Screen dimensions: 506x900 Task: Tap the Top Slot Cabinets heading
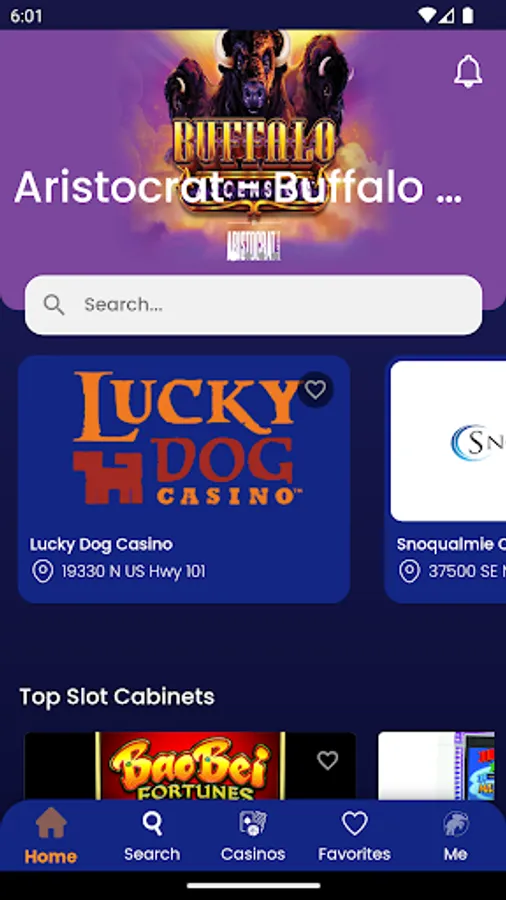[x=117, y=697]
